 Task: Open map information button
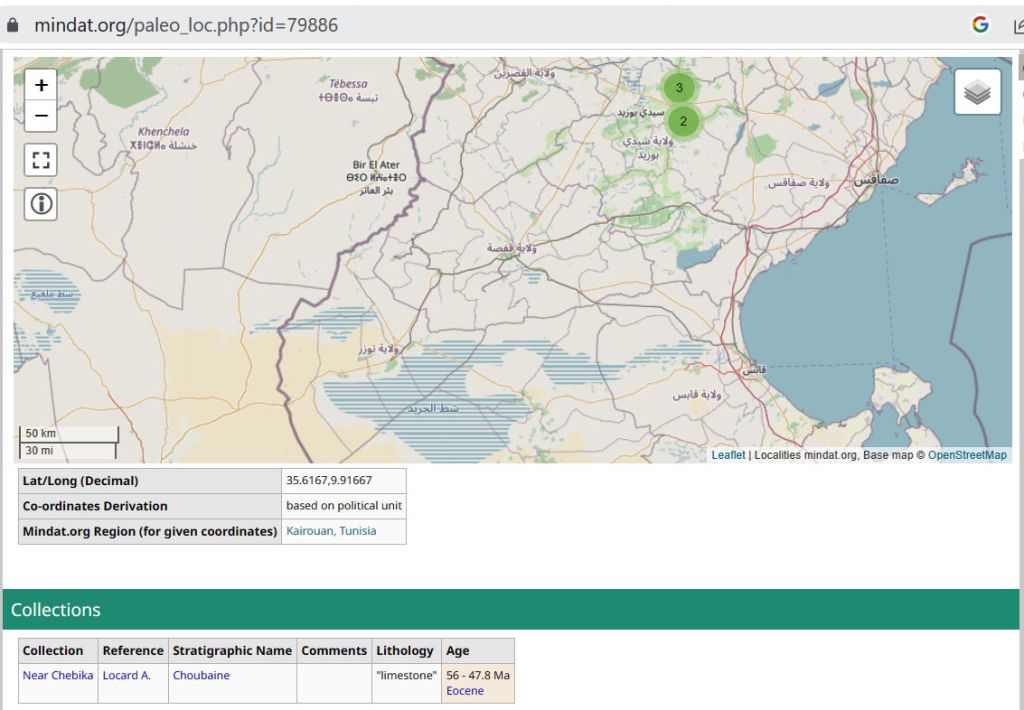(x=41, y=204)
